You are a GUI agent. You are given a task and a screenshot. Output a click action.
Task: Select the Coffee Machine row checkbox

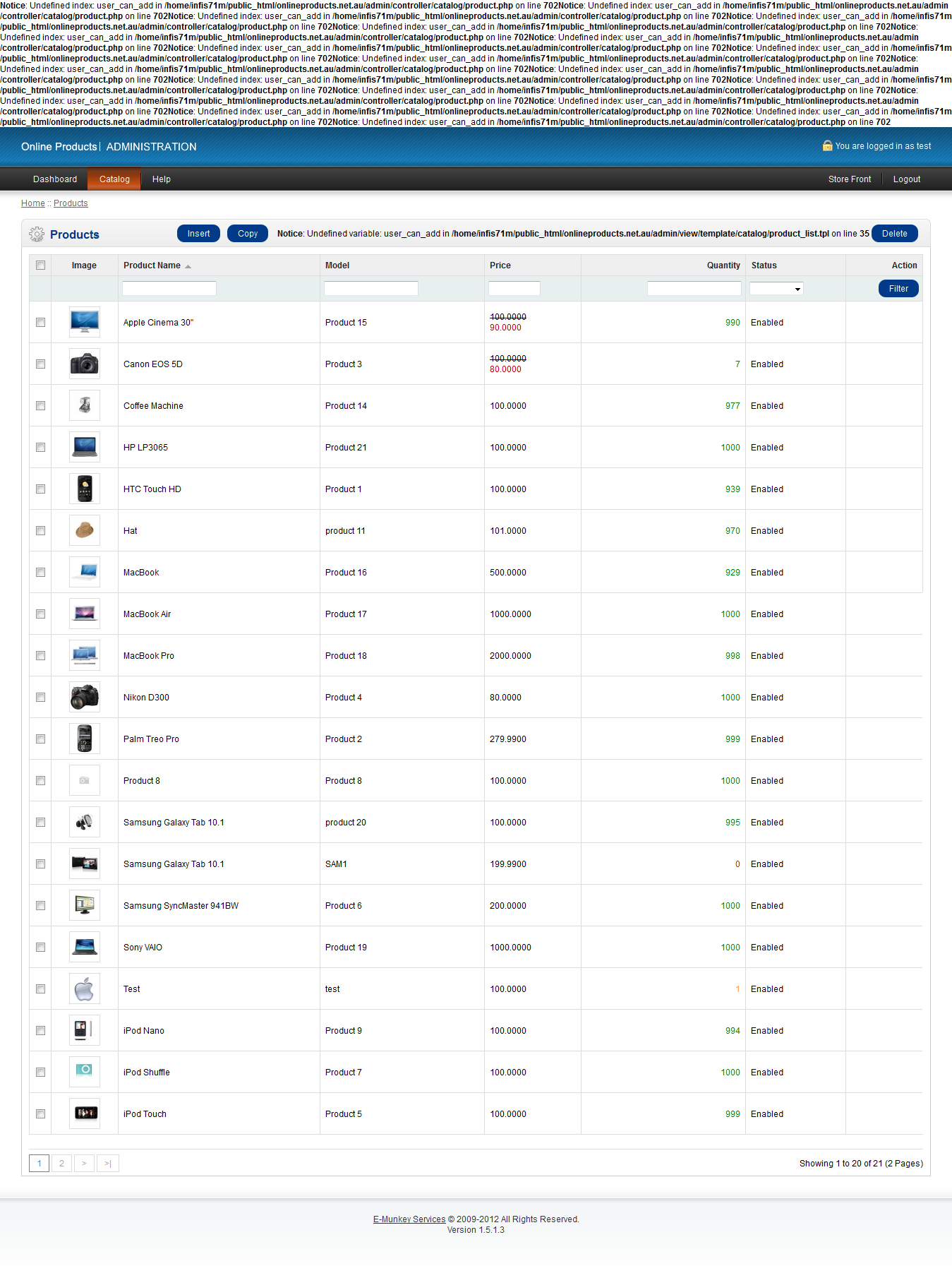click(x=40, y=406)
